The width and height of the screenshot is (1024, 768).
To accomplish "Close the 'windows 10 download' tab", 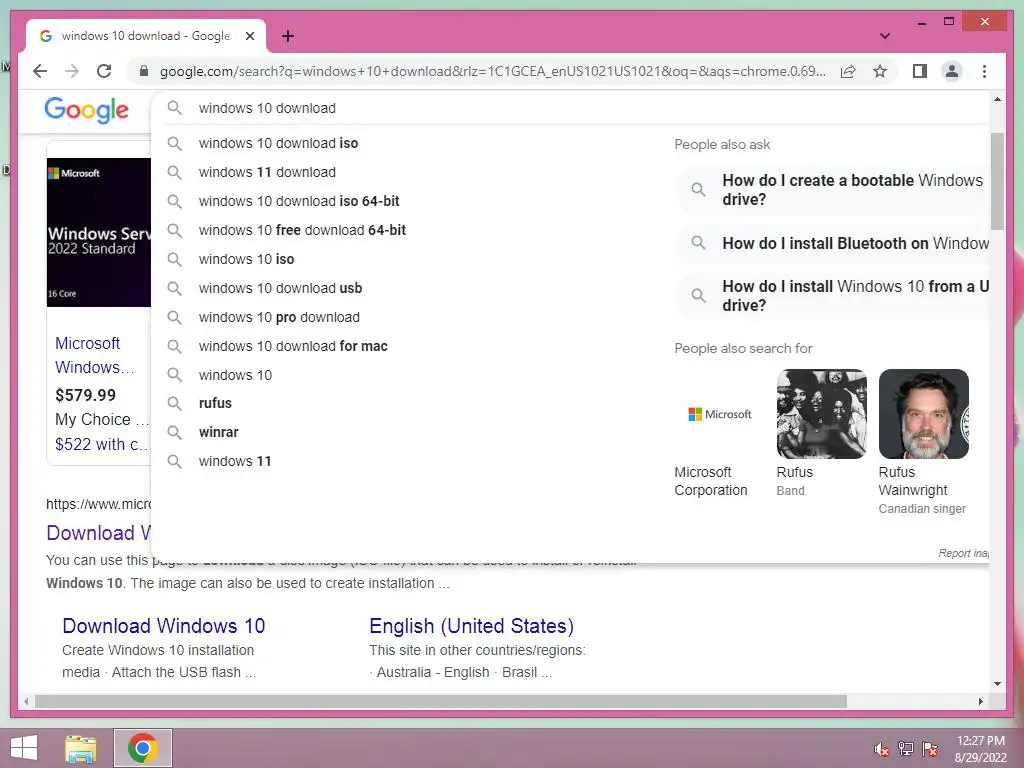I will coord(249,36).
